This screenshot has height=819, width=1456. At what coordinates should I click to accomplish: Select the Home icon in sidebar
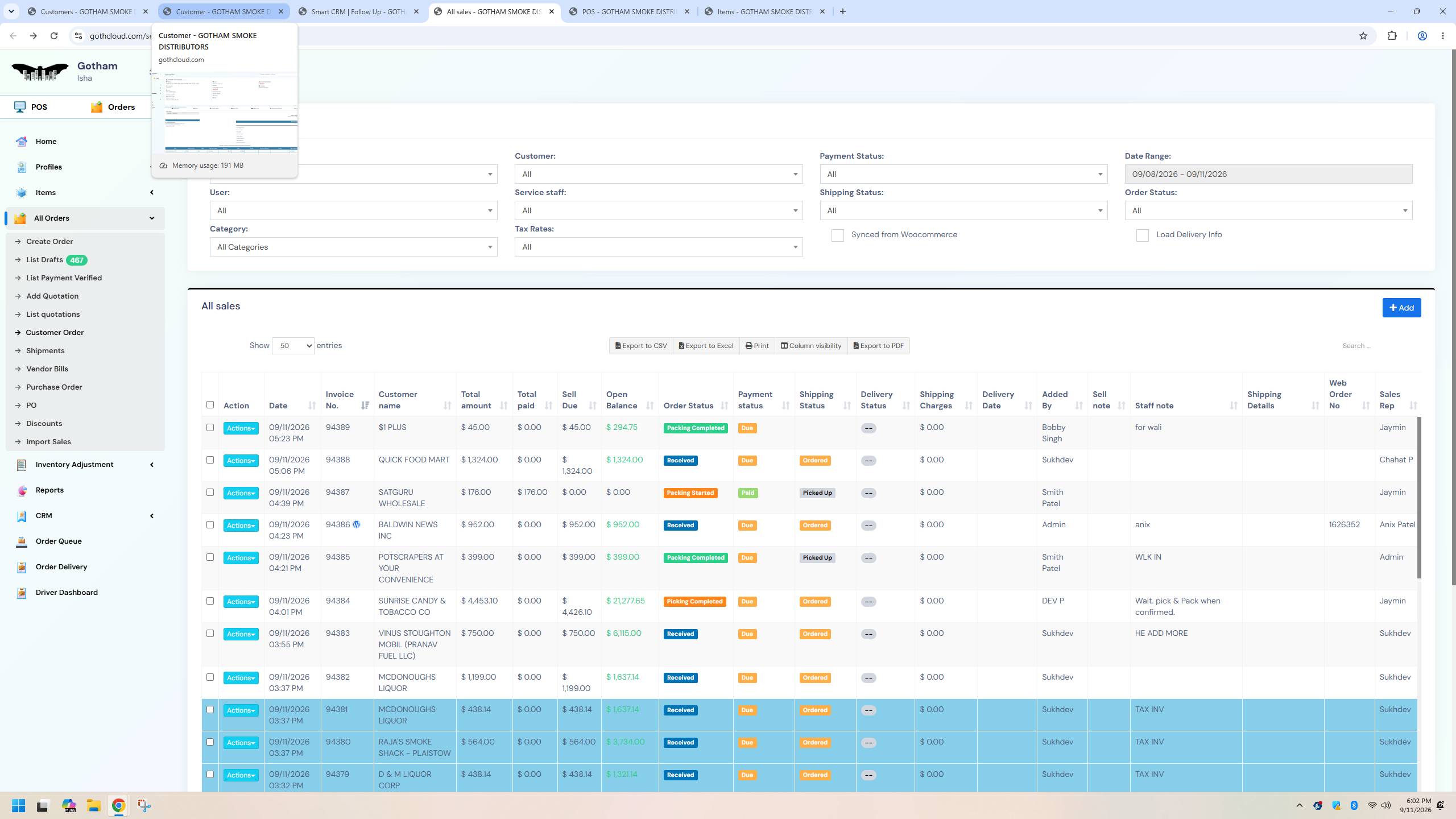pos(22,142)
